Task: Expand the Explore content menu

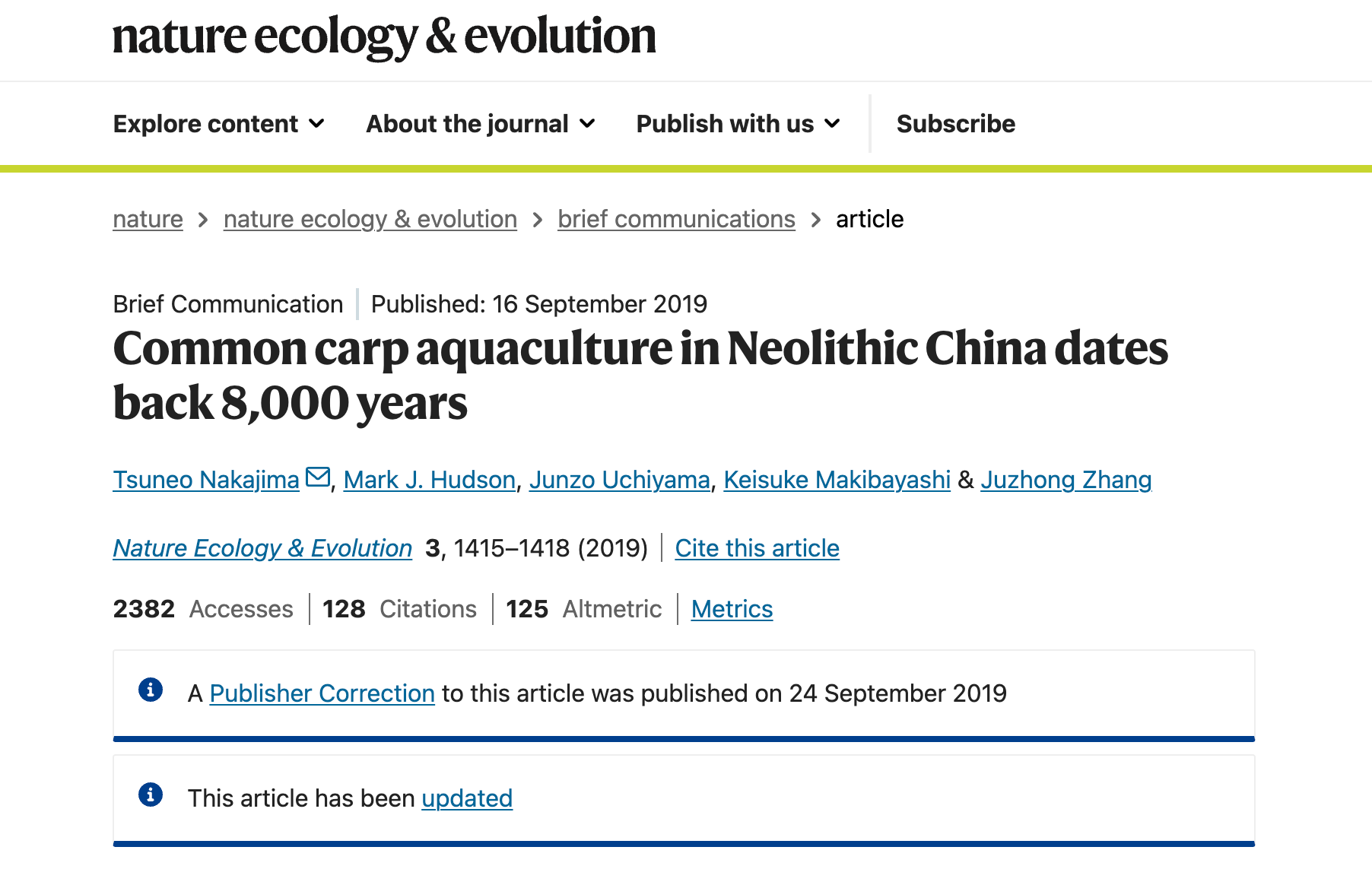Action: [x=219, y=124]
